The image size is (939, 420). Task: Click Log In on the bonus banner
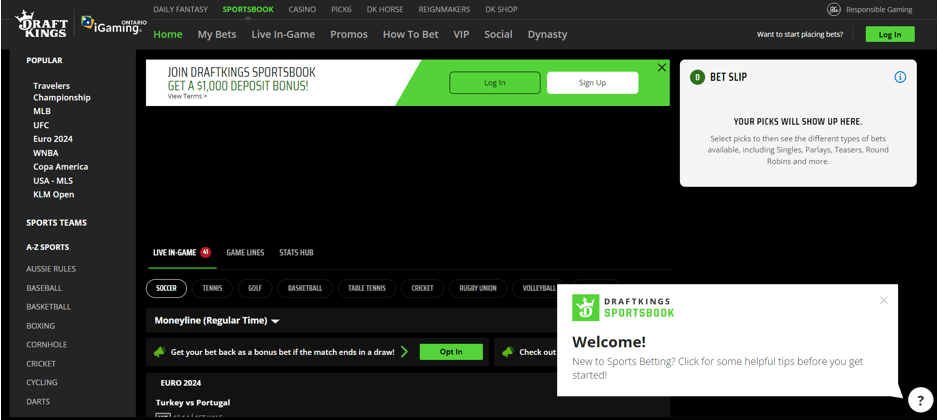coord(495,83)
